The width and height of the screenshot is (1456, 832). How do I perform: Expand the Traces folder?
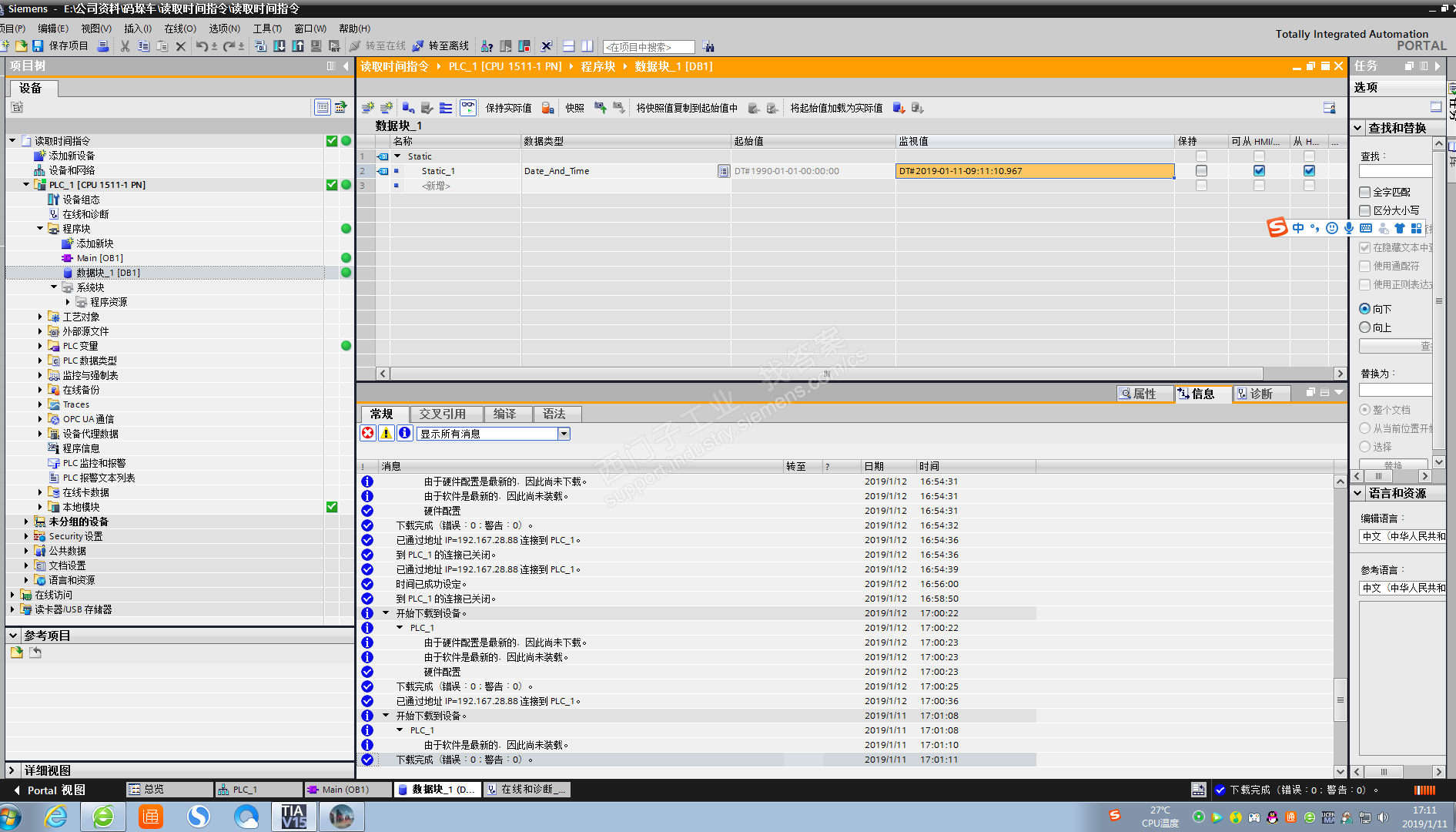pyautogui.click(x=40, y=404)
